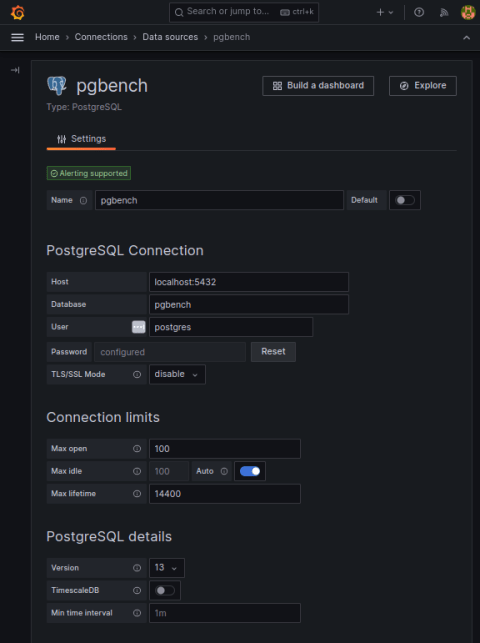Open the help question mark icon
This screenshot has width=480, height=643.
click(x=419, y=12)
